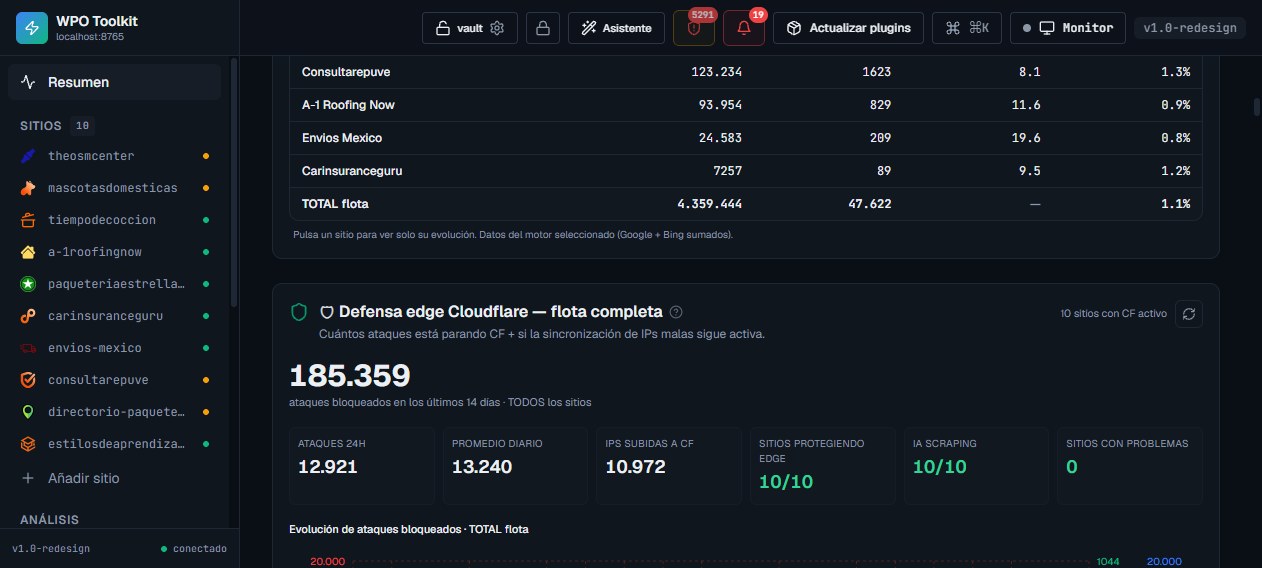Image resolution: width=1262 pixels, height=568 pixels.
Task: Click the v1.0-redesign label in sidebar footer
Action: coord(51,549)
